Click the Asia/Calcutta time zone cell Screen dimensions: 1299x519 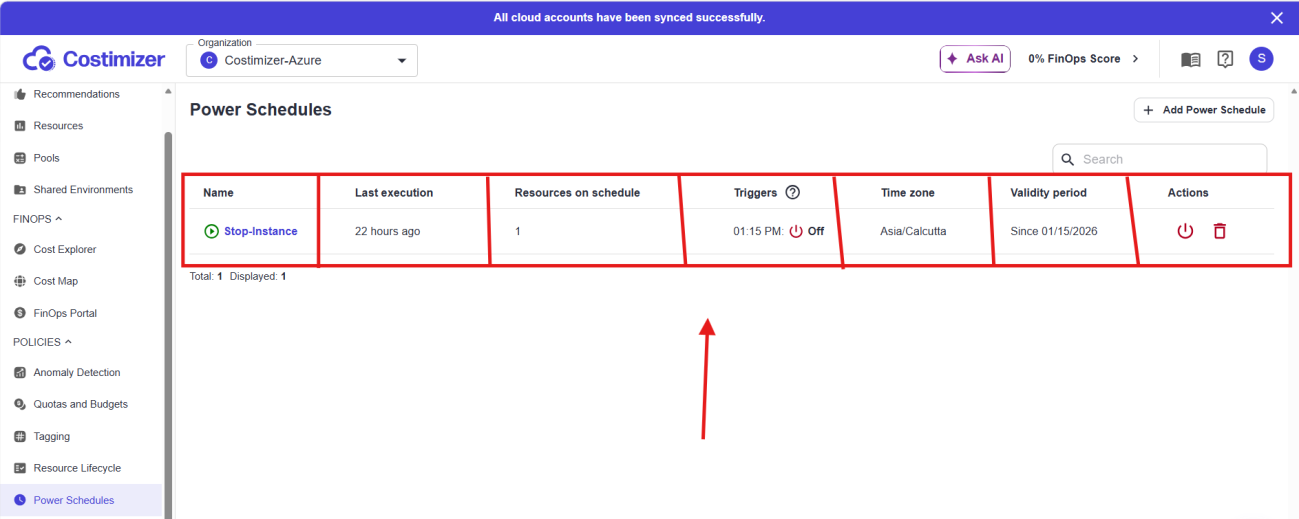(x=913, y=231)
